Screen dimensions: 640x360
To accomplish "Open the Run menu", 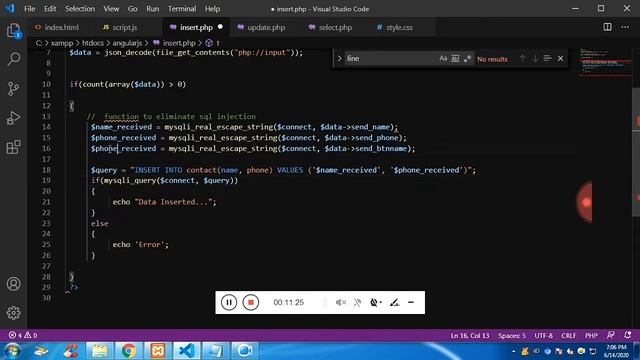I will pos(153,9).
